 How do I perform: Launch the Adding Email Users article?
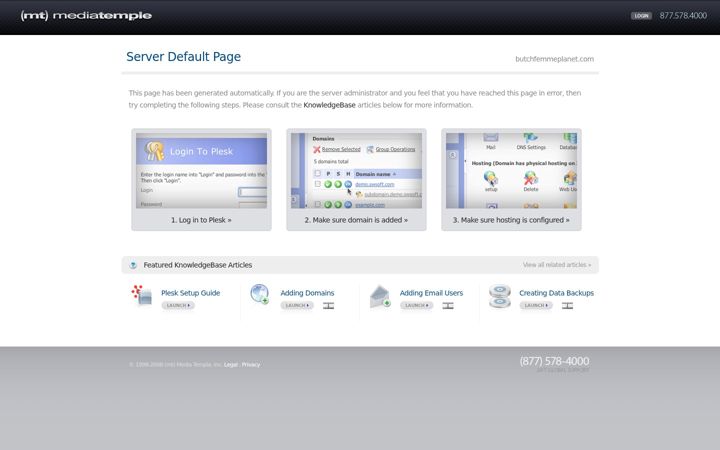pyautogui.click(x=416, y=305)
